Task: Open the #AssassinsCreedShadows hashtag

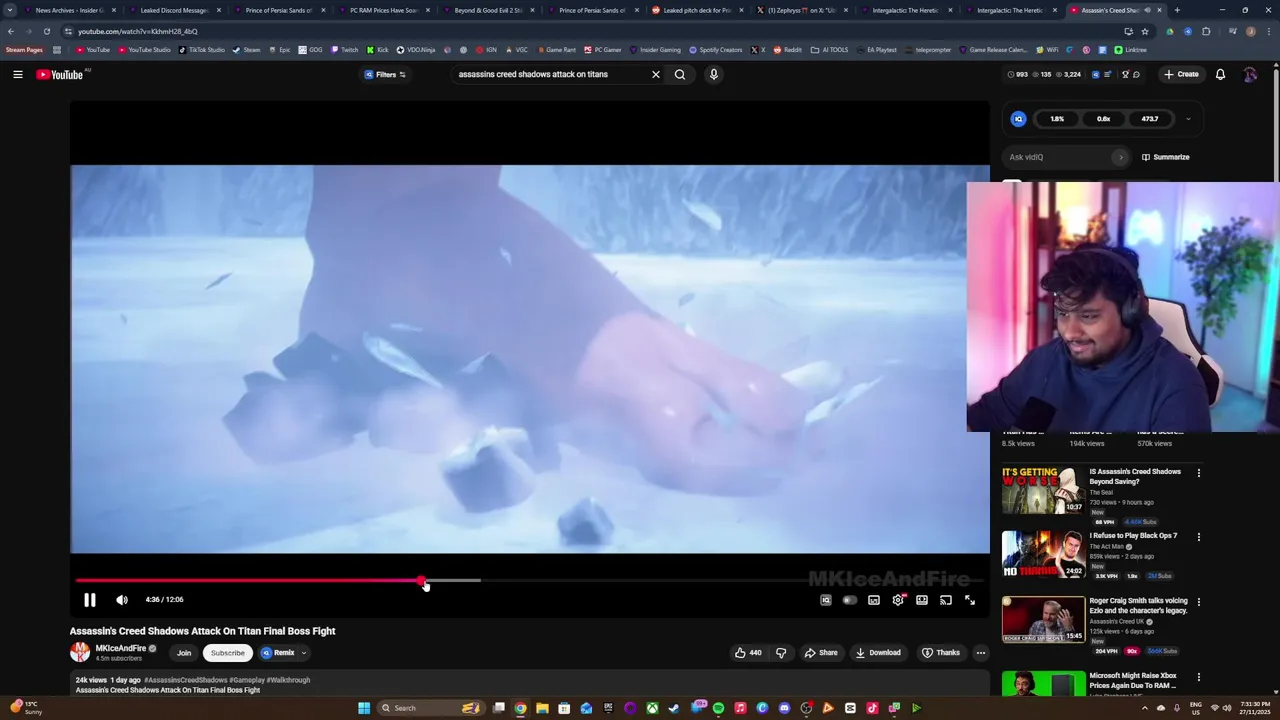Action: point(185,680)
